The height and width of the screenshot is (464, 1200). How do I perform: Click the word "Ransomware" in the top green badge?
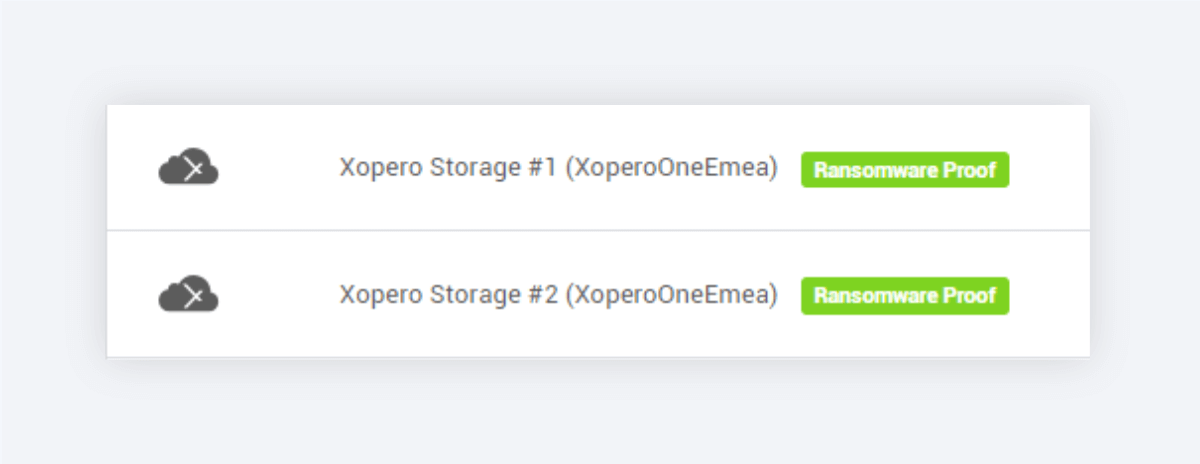click(877, 170)
